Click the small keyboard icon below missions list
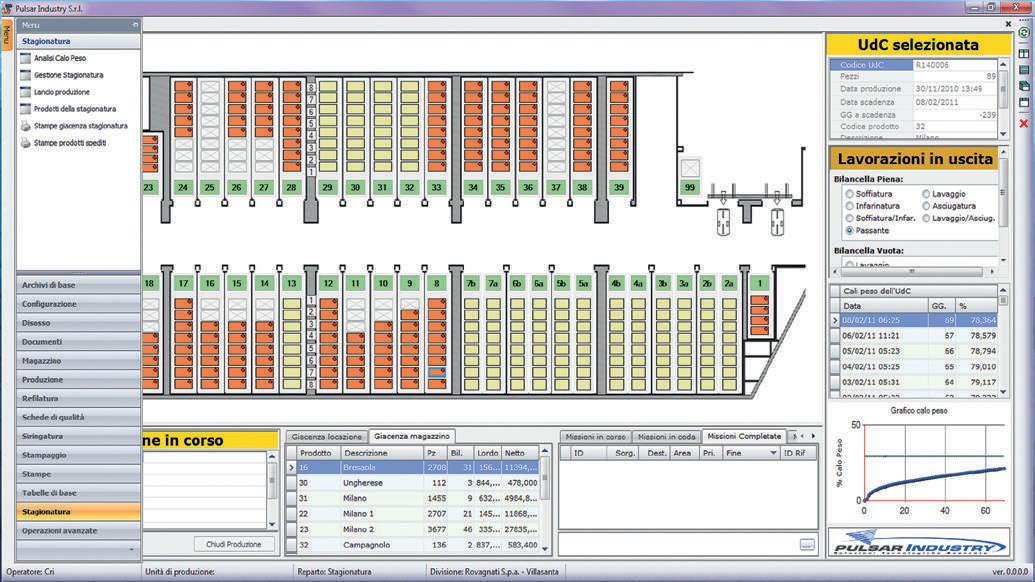 click(807, 544)
